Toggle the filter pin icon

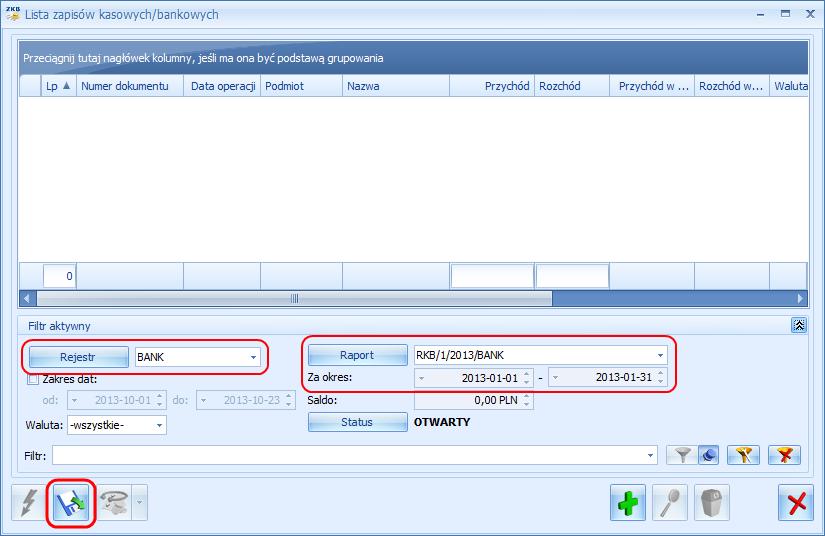pyautogui.click(x=709, y=455)
